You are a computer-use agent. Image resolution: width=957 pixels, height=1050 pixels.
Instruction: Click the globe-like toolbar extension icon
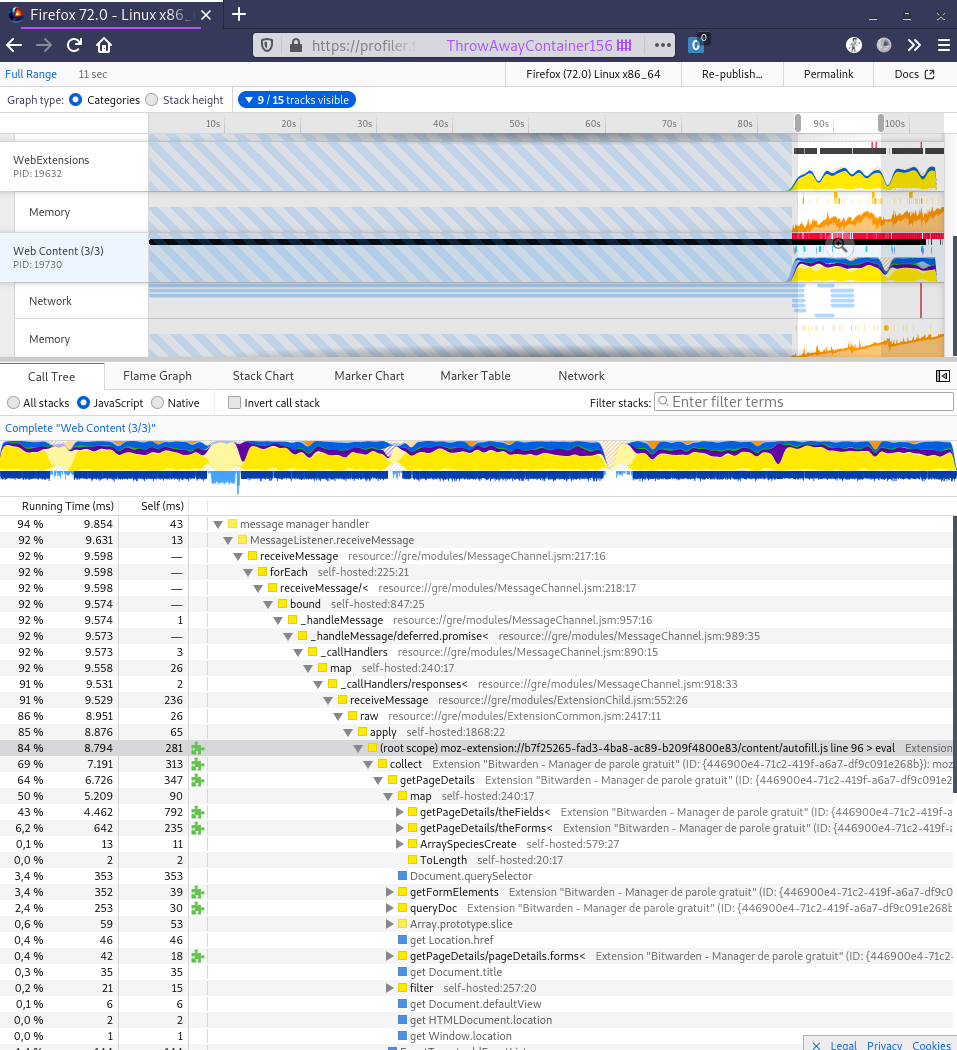tap(854, 45)
